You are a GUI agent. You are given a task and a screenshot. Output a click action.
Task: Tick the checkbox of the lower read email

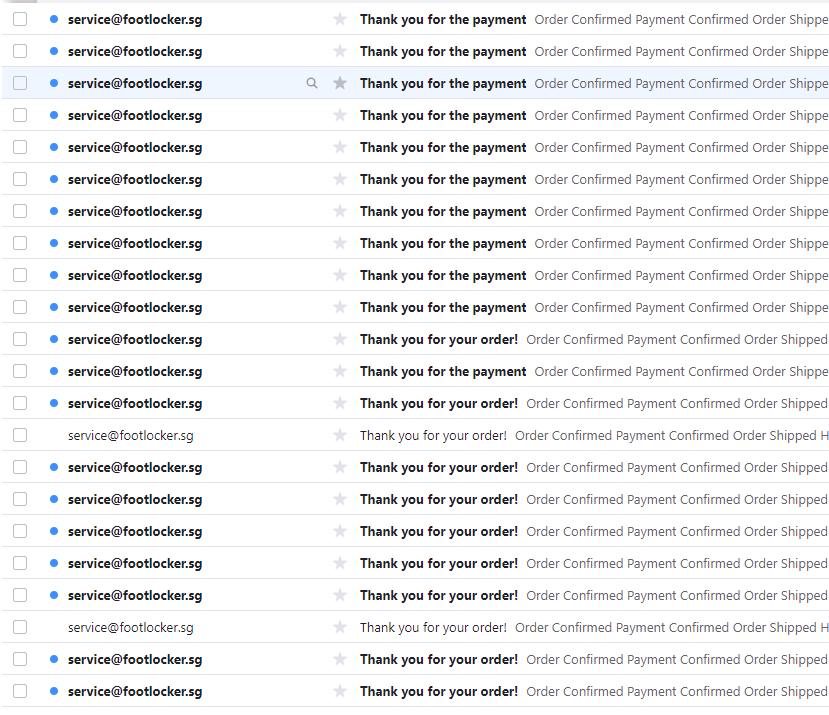[x=20, y=627]
